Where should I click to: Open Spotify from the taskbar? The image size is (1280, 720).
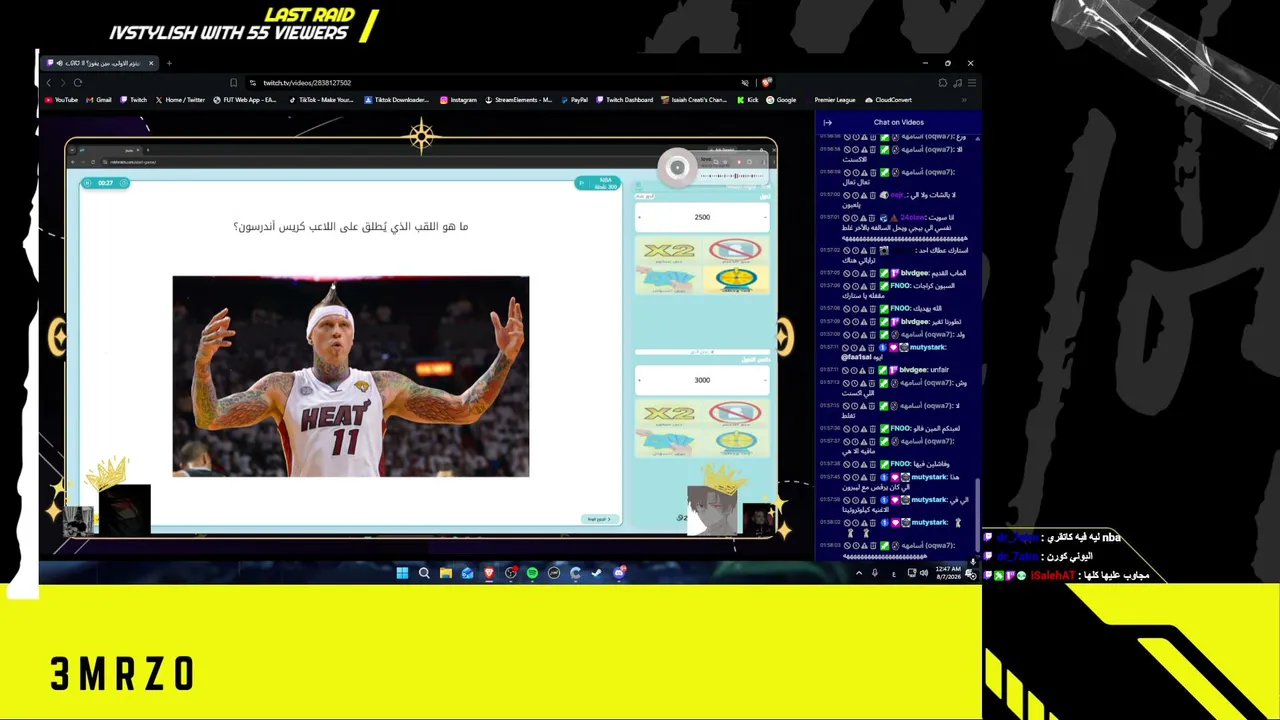532,573
